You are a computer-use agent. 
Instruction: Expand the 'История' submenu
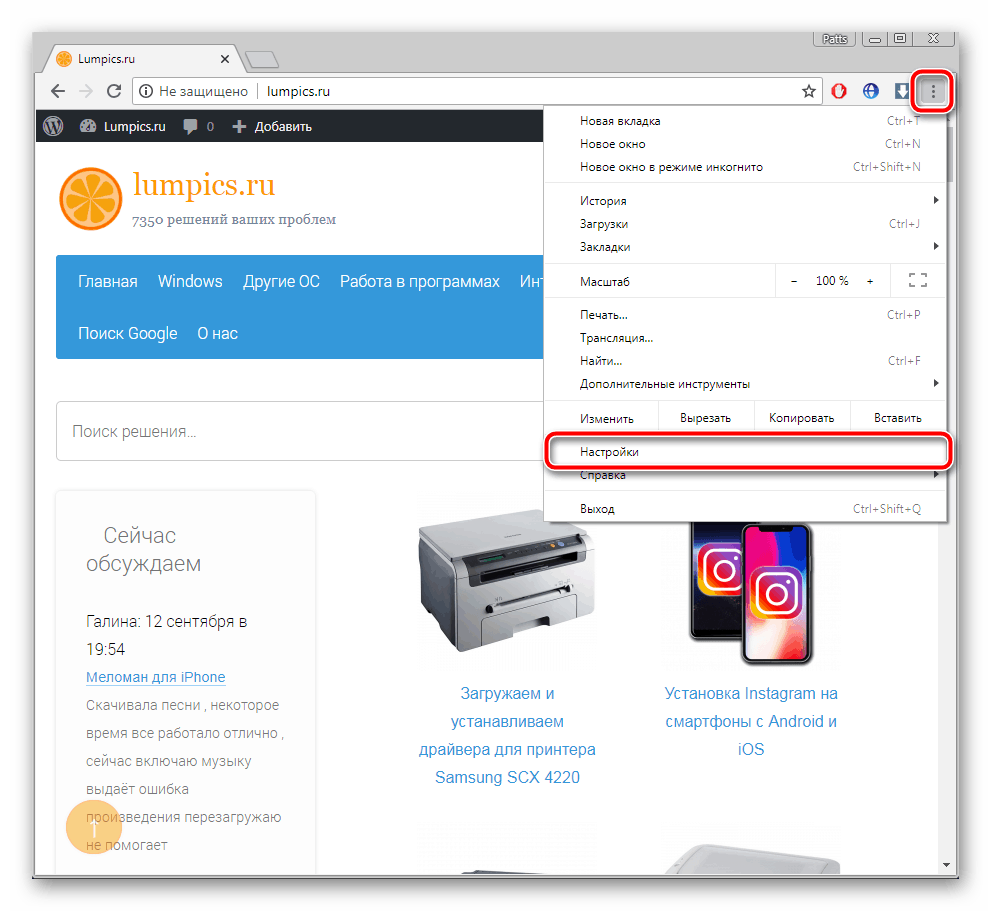tap(745, 200)
